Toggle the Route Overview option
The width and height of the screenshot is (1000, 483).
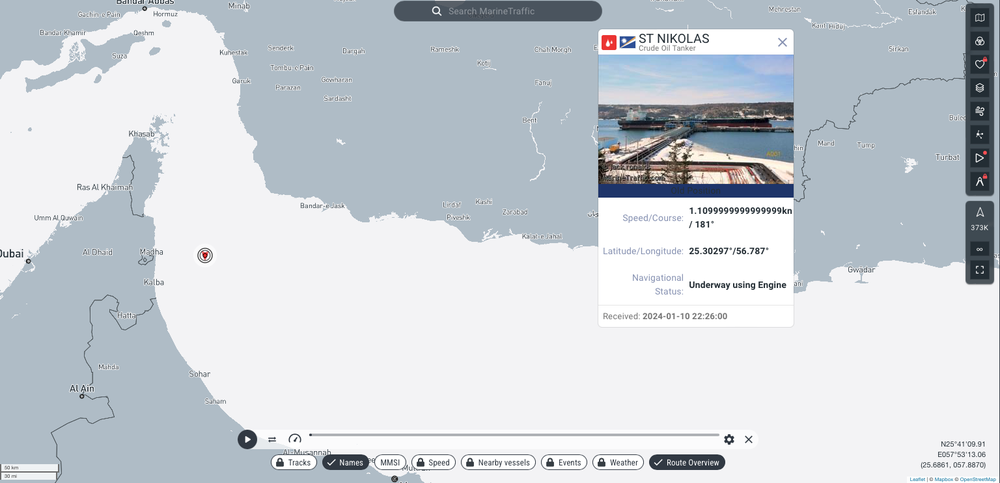tap(687, 463)
